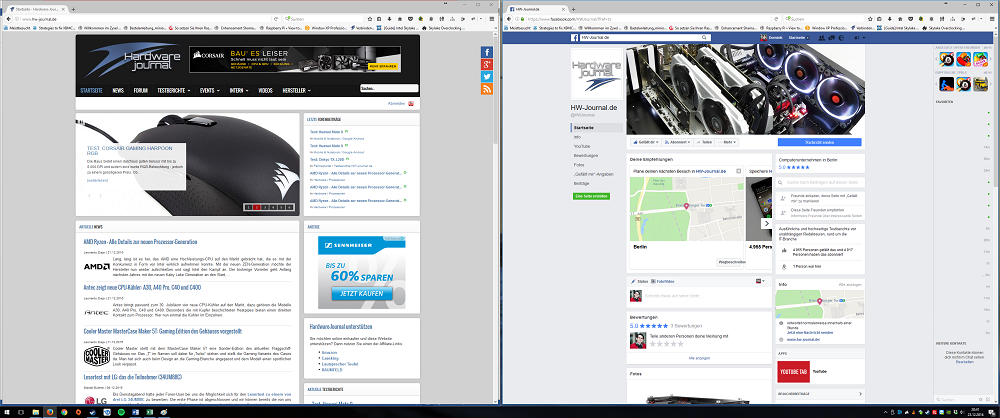Open the 'Gefällt dir' dropdown on Facebook page

(645, 142)
